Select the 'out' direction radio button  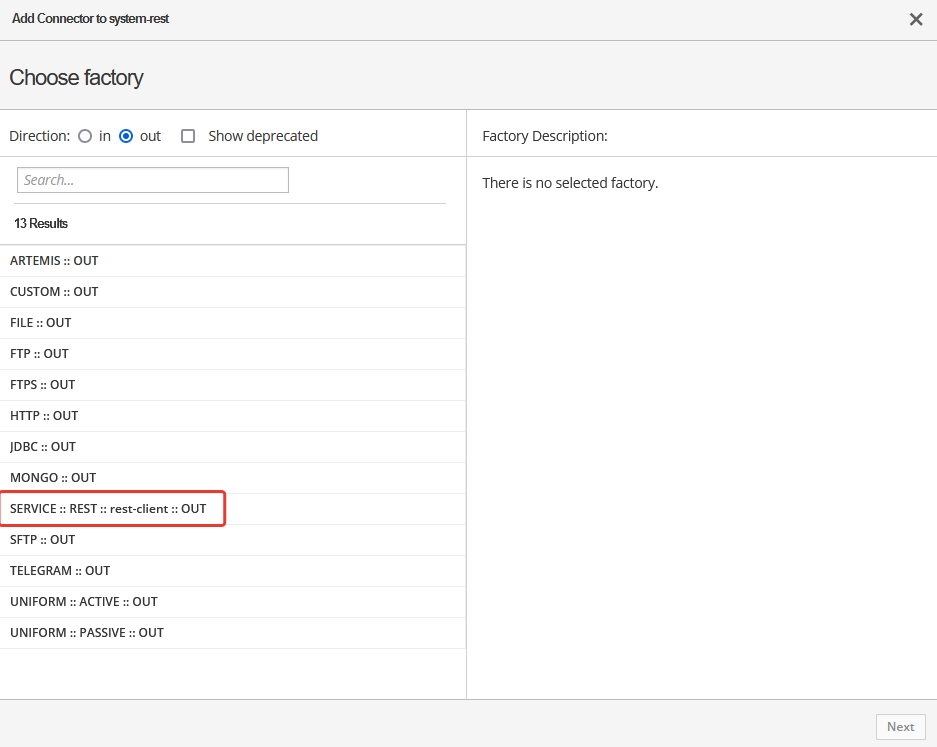126,136
